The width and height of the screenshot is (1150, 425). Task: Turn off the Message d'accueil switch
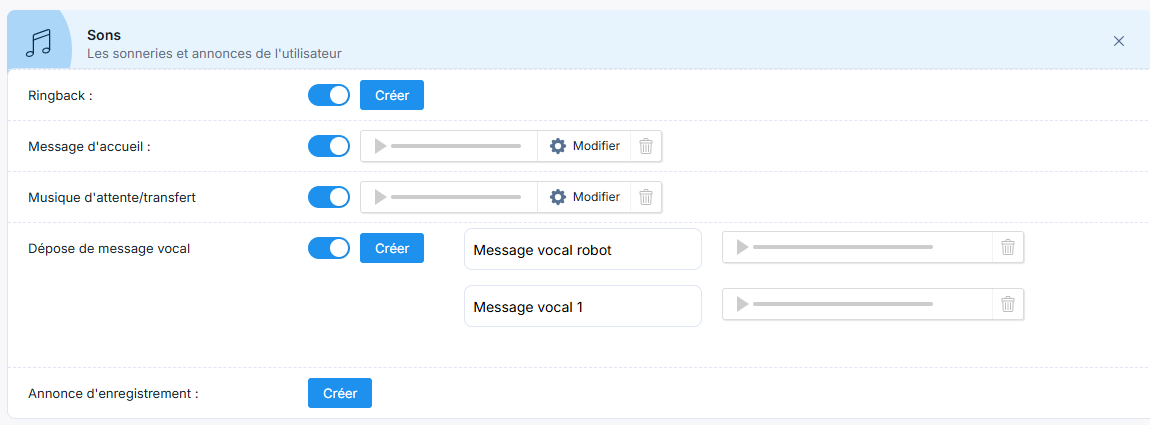click(329, 146)
